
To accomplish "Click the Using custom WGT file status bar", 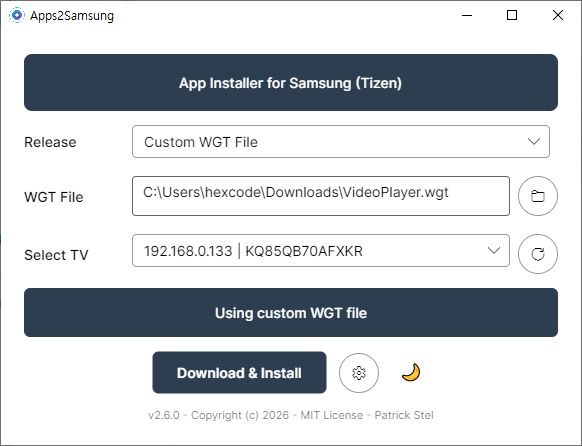I will (291, 312).
